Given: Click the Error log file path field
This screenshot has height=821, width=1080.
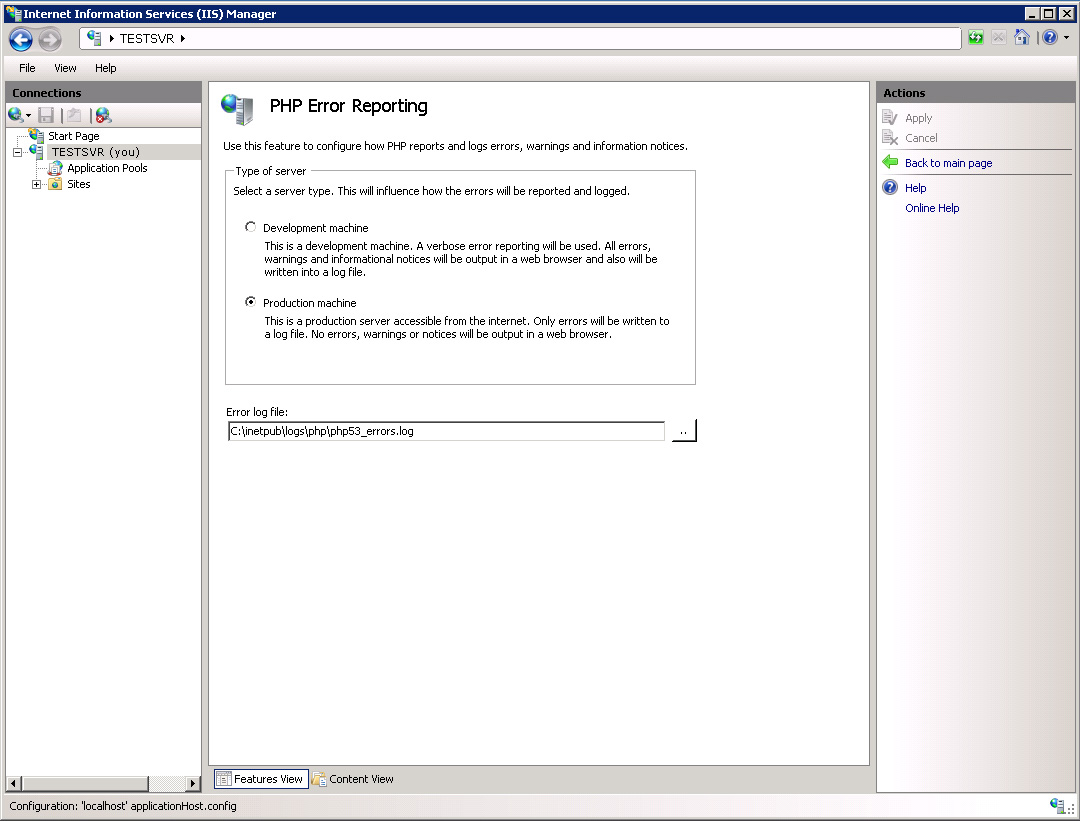Looking at the screenshot, I should [446, 431].
